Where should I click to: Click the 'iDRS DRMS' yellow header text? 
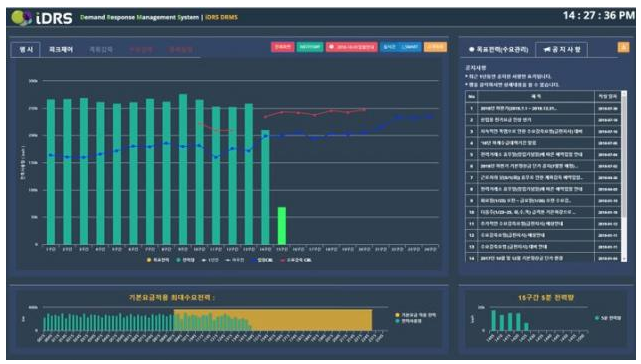221,18
